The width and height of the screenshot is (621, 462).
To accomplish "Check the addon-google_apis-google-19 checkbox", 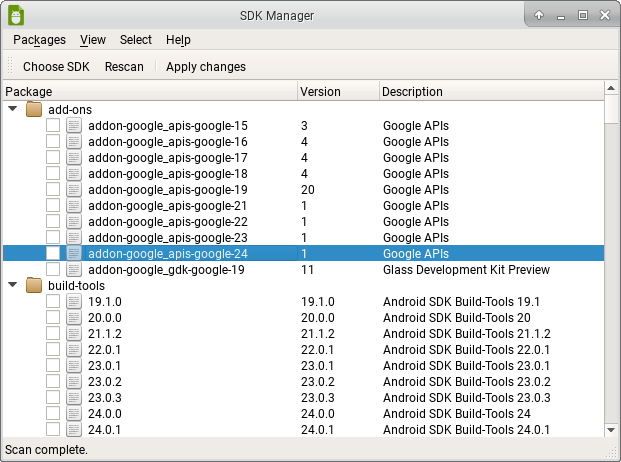I will click(53, 190).
